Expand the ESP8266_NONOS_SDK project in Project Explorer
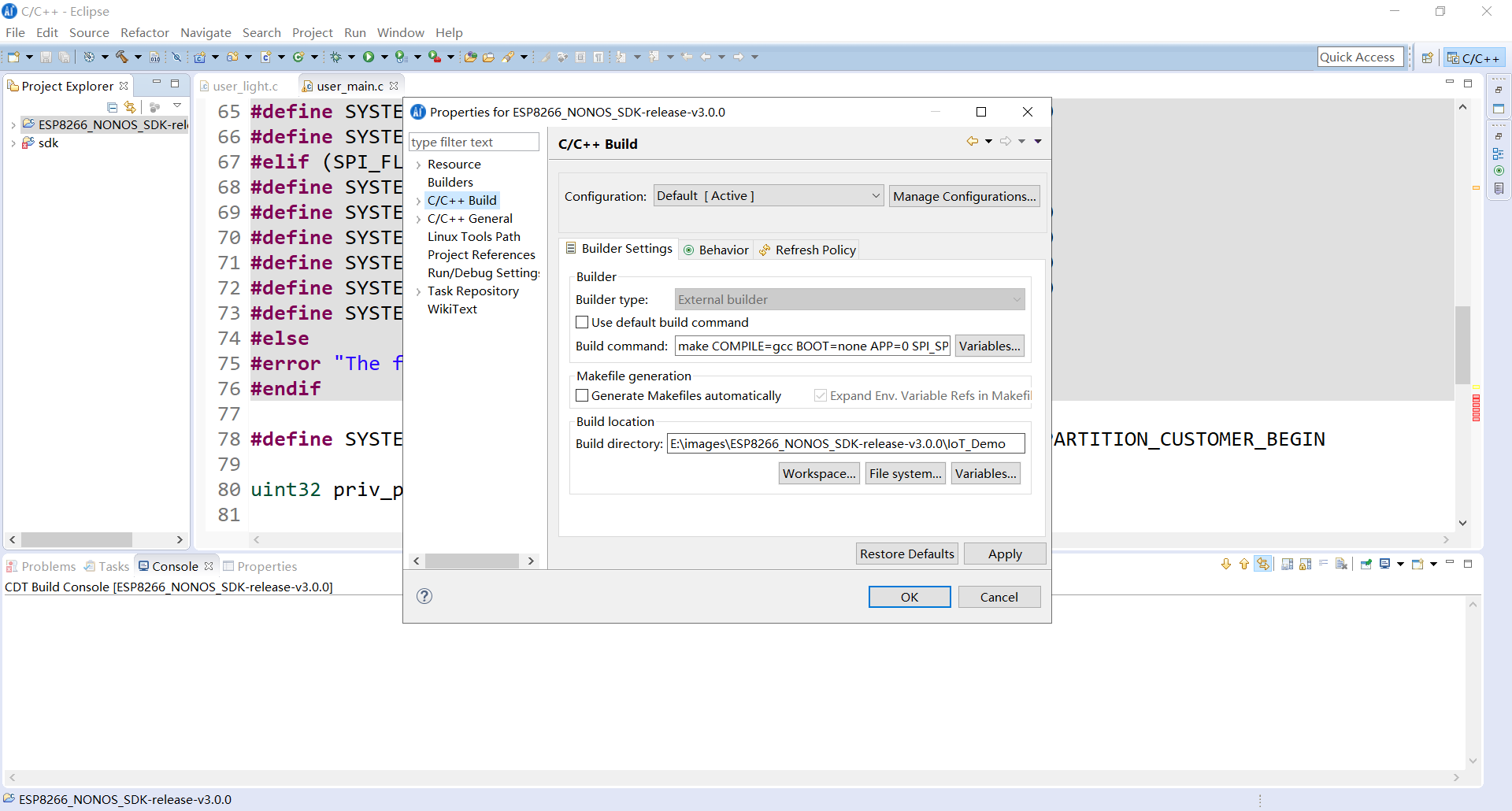Image resolution: width=1512 pixels, height=811 pixels. [13, 124]
